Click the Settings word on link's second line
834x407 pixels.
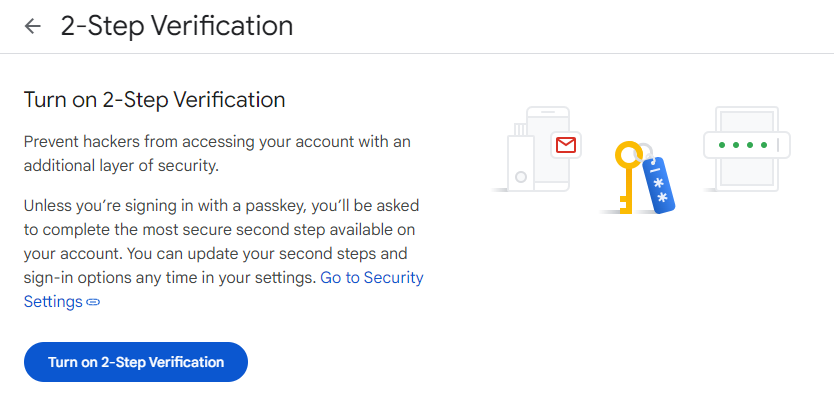[53, 302]
